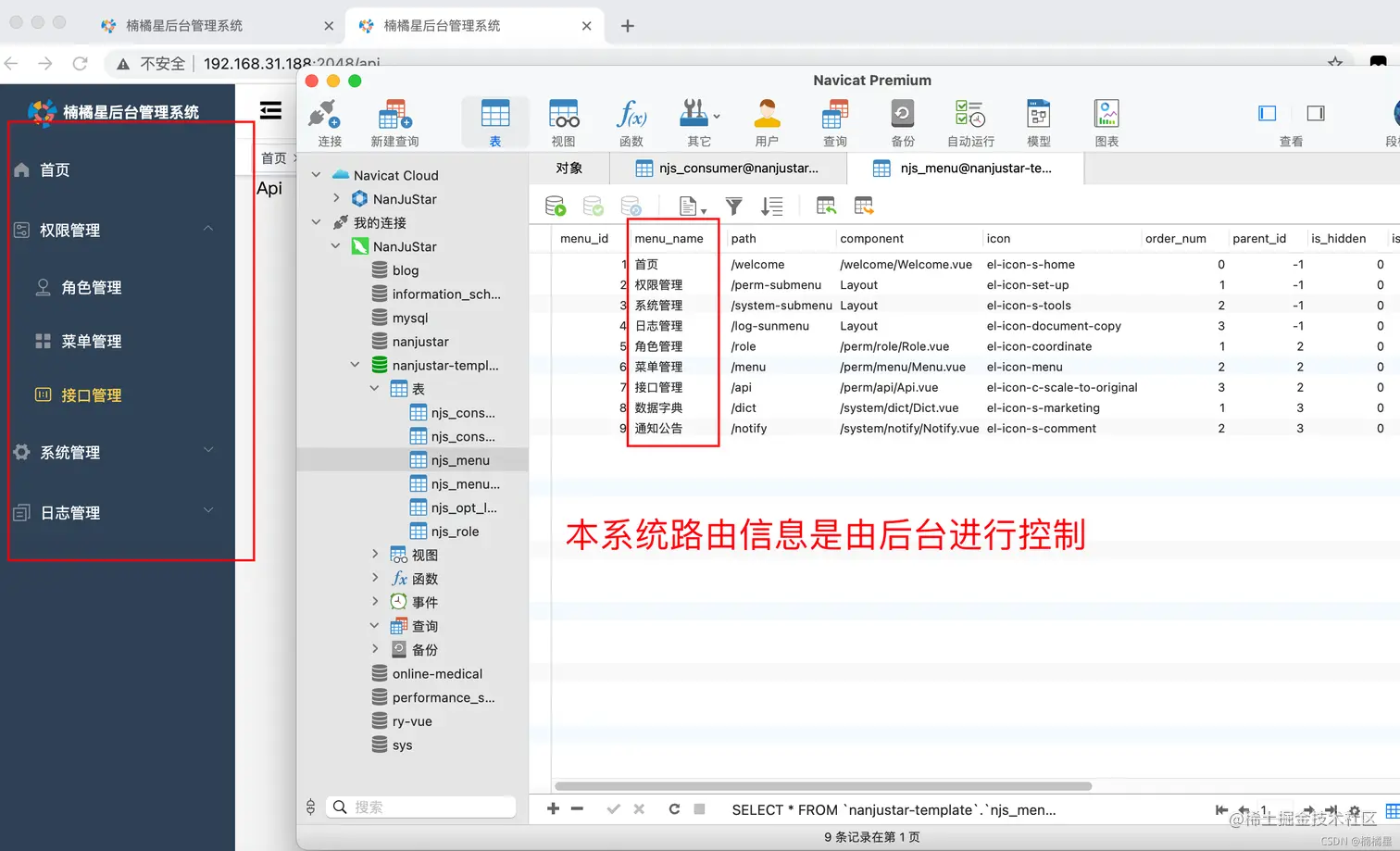The image size is (1400, 851).
Task: Select the 表 (Tables) toolbar icon
Action: [x=495, y=120]
